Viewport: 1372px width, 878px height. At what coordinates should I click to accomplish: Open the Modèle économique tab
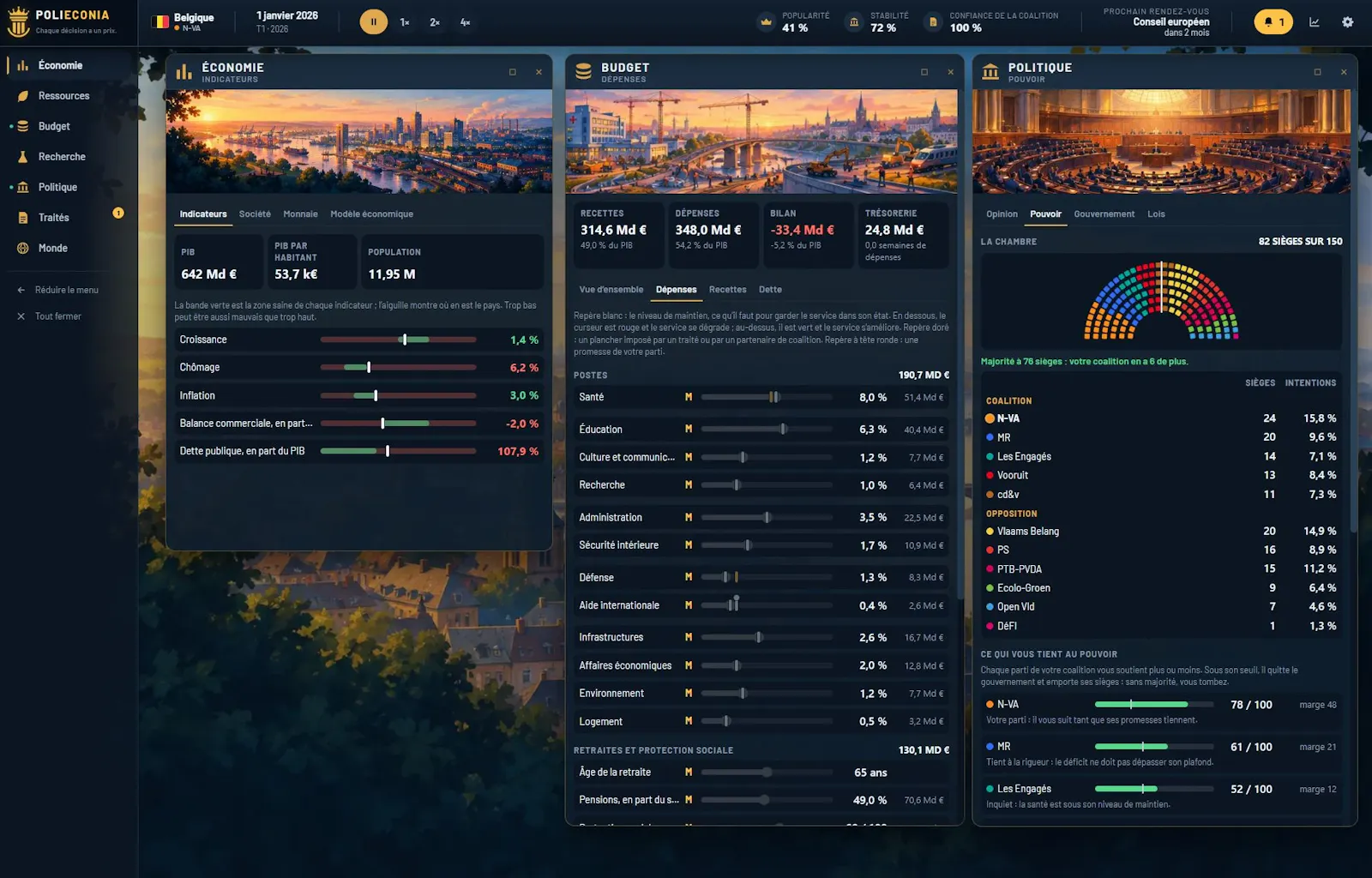371,214
